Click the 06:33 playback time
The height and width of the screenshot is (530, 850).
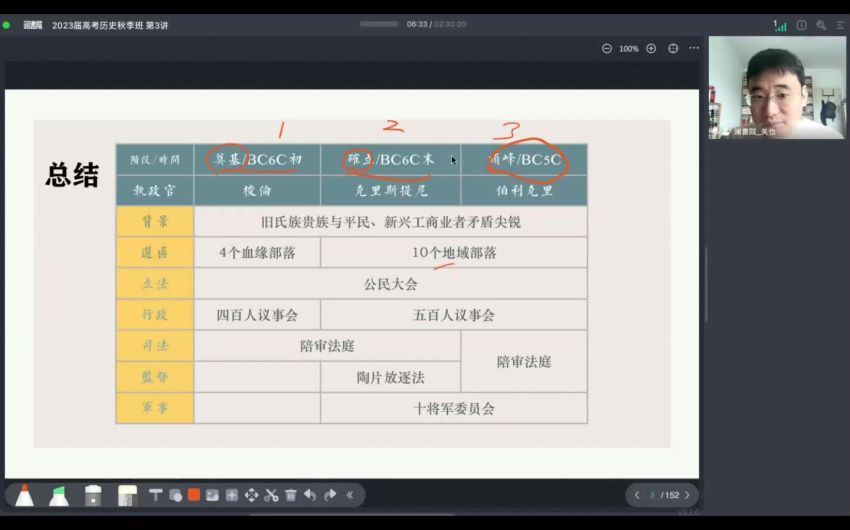[x=417, y=24]
